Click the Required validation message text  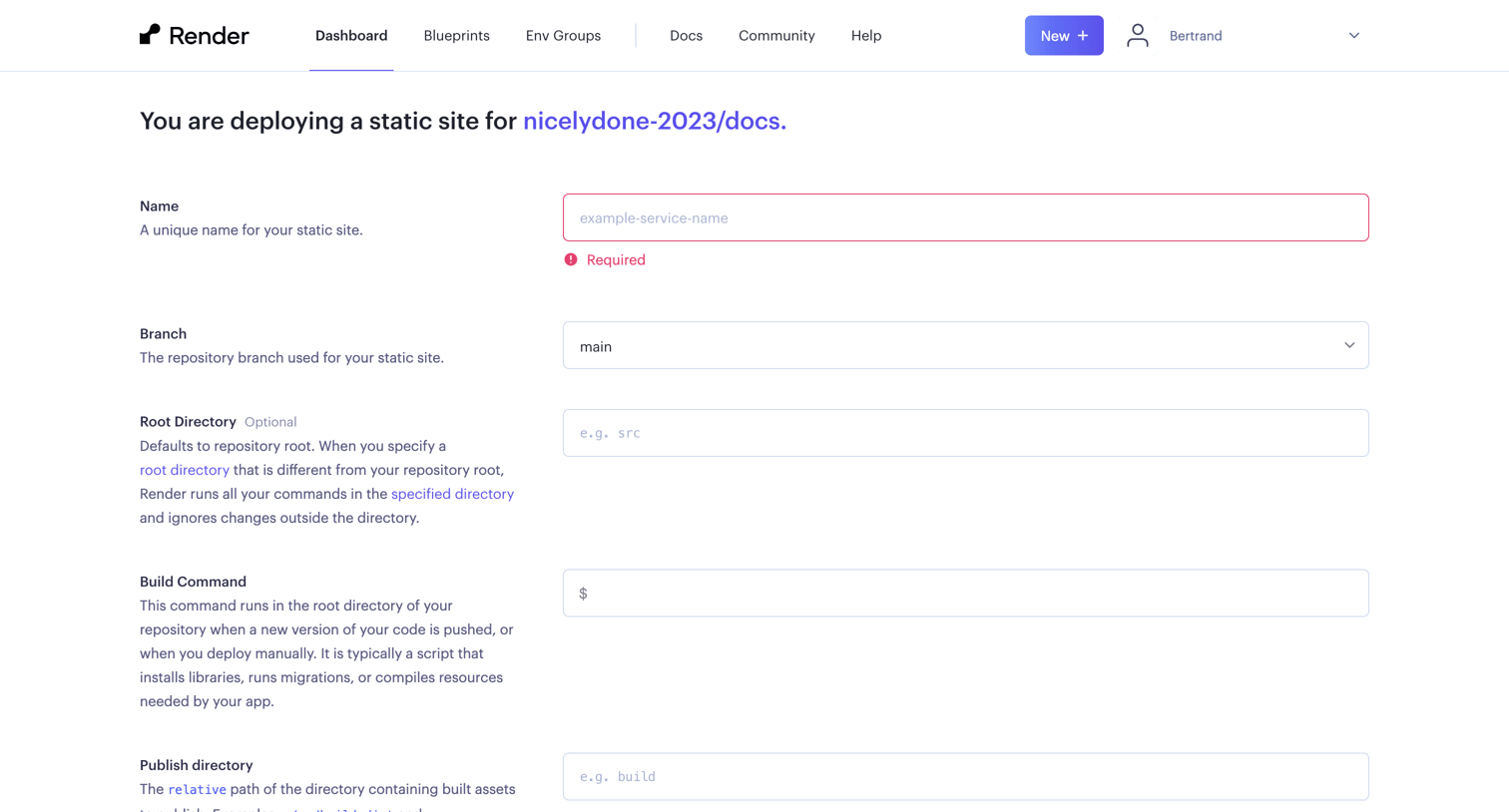coord(616,259)
